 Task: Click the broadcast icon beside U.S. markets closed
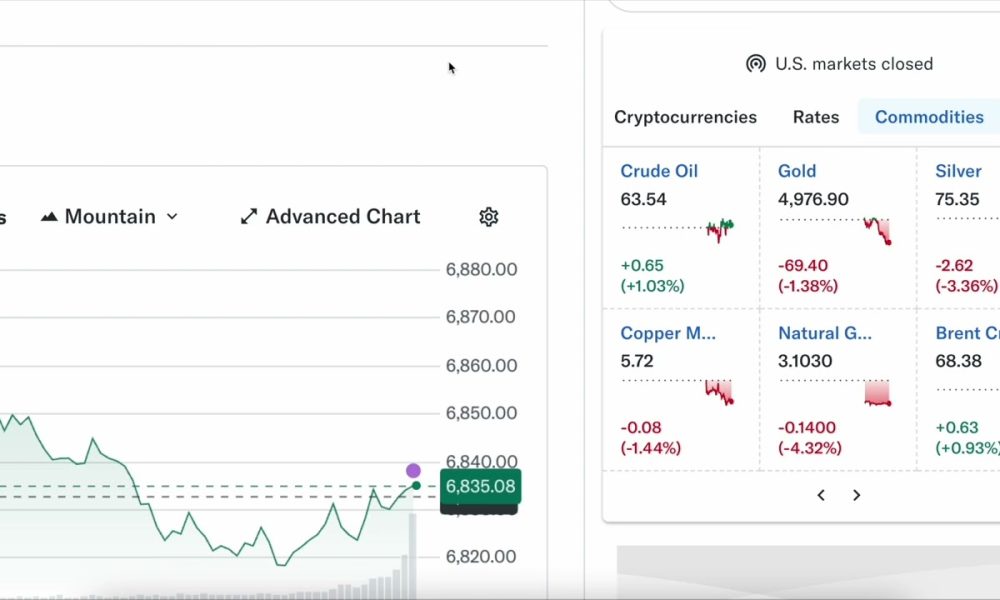tap(755, 63)
